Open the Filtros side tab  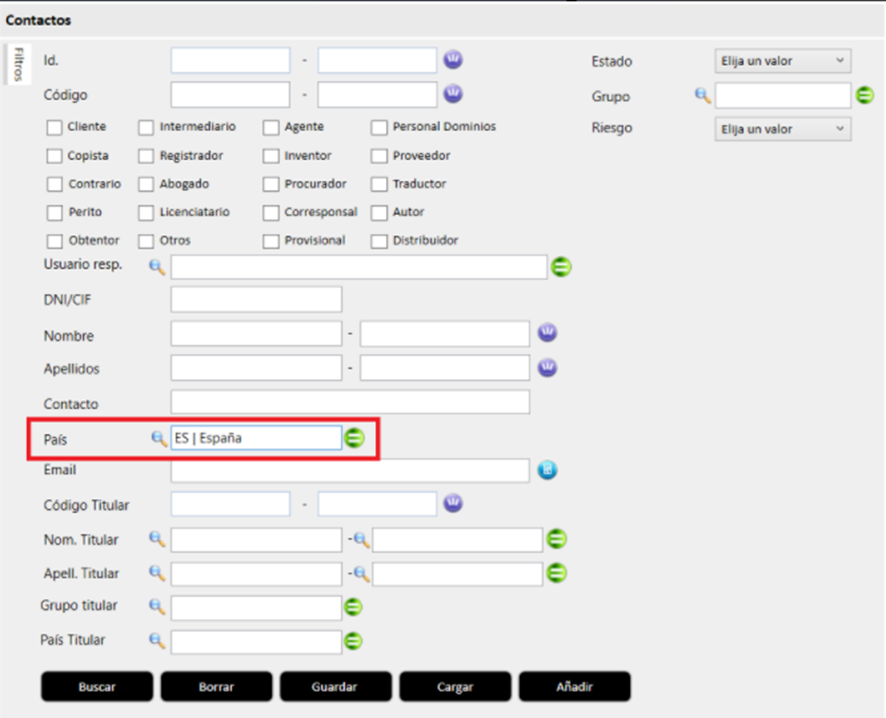pyautogui.click(x=19, y=66)
